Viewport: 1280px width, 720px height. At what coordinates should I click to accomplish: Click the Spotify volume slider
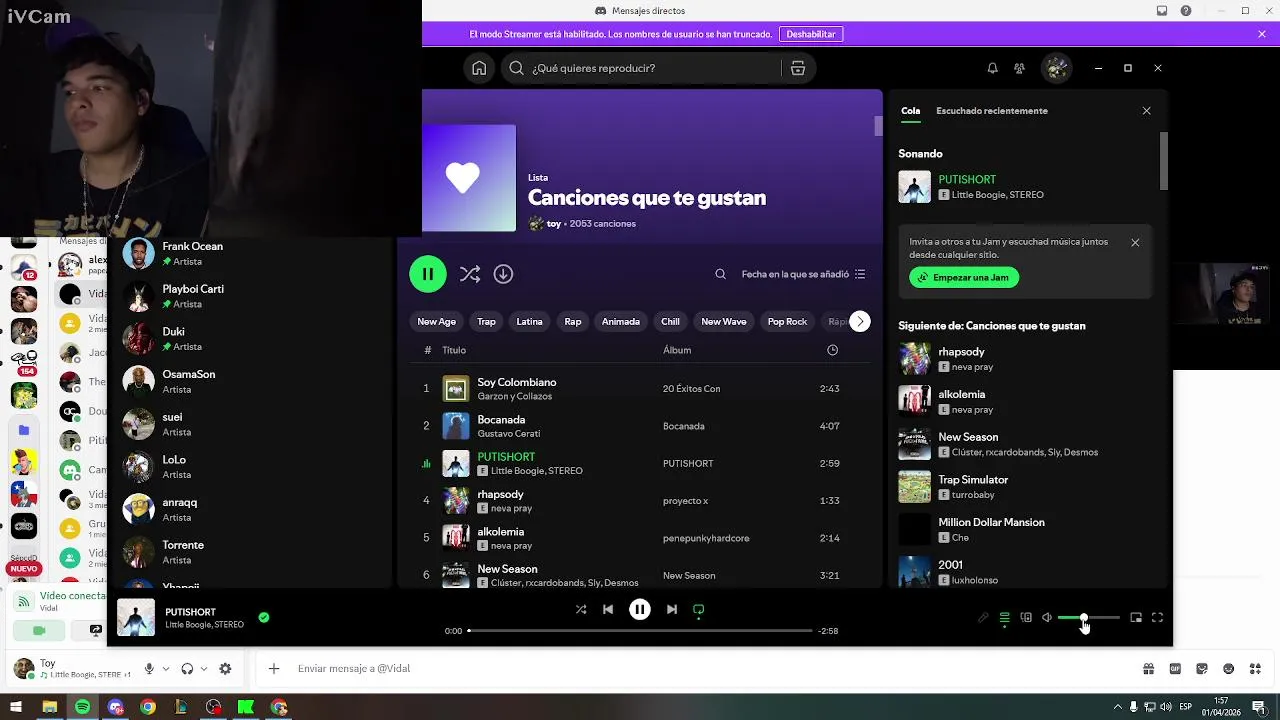pos(1088,618)
